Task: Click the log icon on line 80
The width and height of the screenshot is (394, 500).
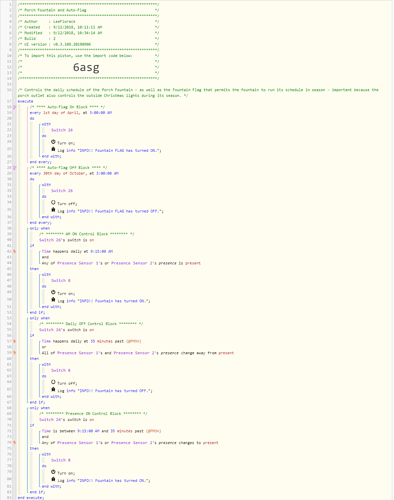Action: [53, 479]
